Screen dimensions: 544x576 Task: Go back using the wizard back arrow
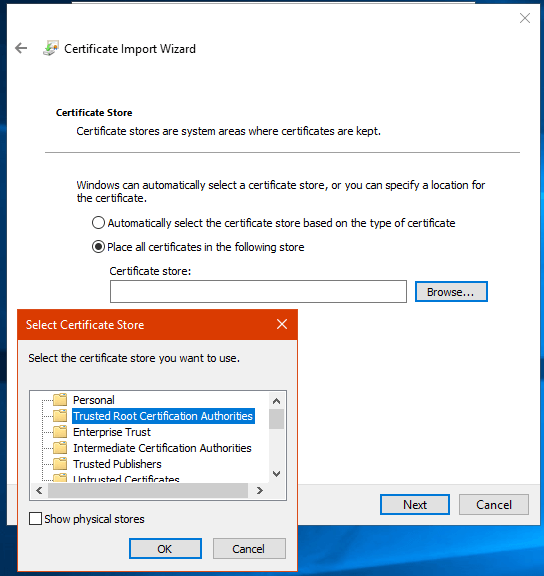(x=21, y=48)
